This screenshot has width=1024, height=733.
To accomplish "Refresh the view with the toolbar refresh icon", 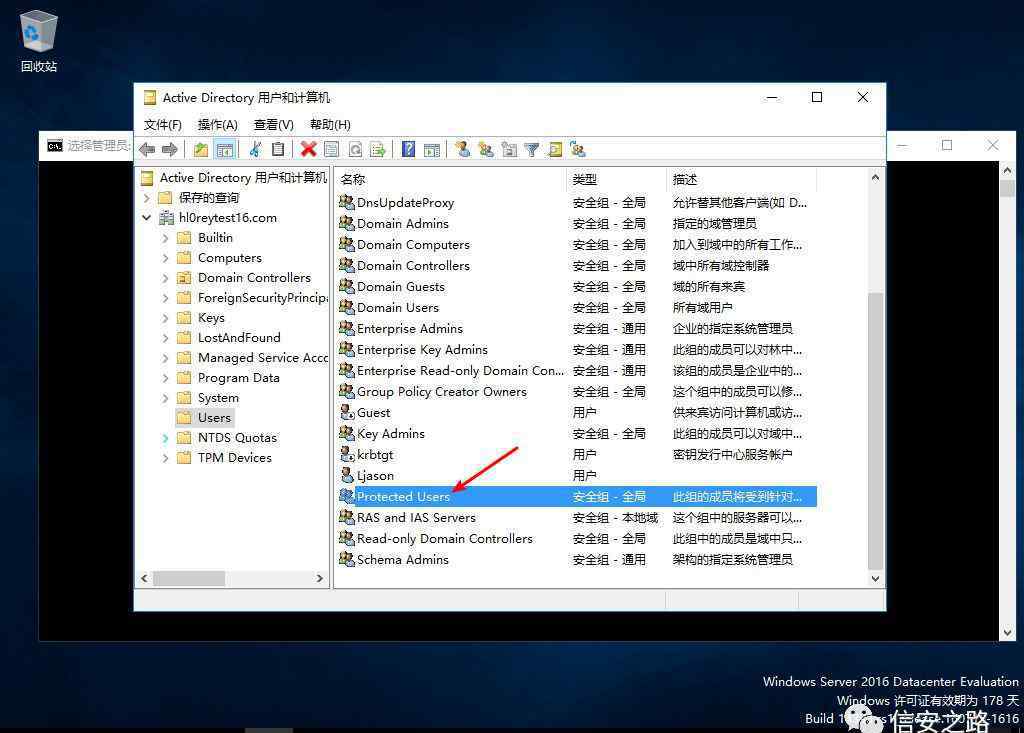I will click(355, 150).
